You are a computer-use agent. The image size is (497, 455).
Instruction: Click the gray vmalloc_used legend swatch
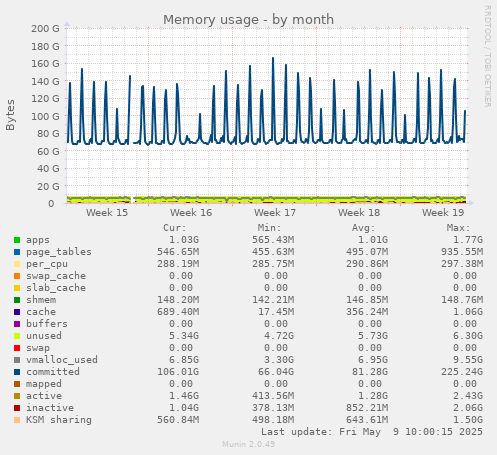[17, 360]
